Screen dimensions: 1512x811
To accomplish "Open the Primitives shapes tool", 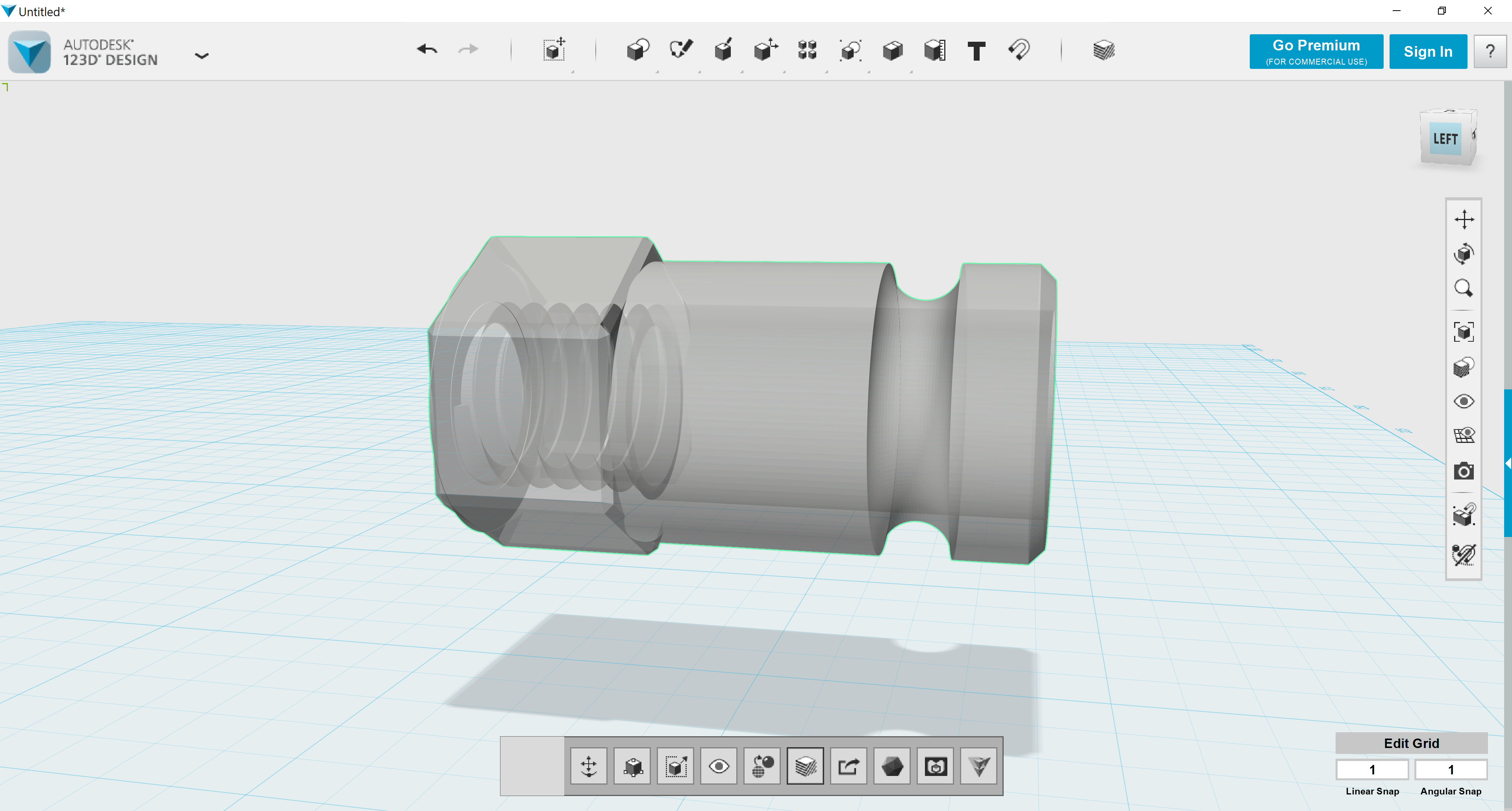I will click(637, 50).
